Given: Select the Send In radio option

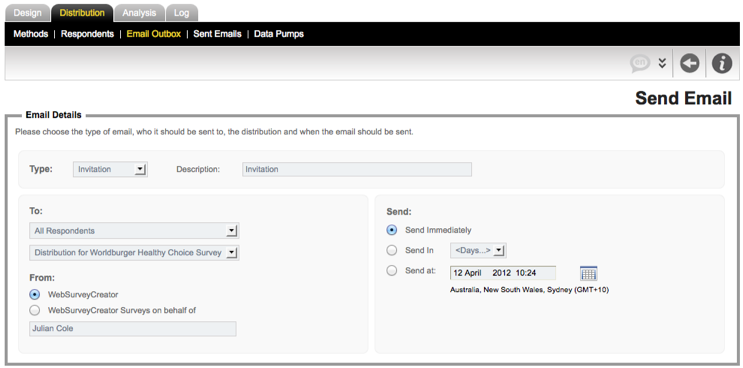Looking at the screenshot, I should [392, 250].
